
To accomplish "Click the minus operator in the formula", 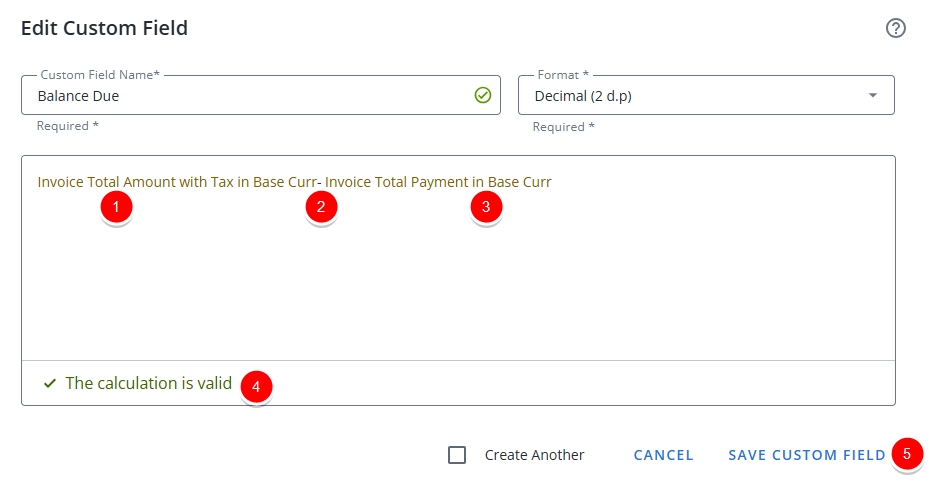I will click(x=319, y=182).
